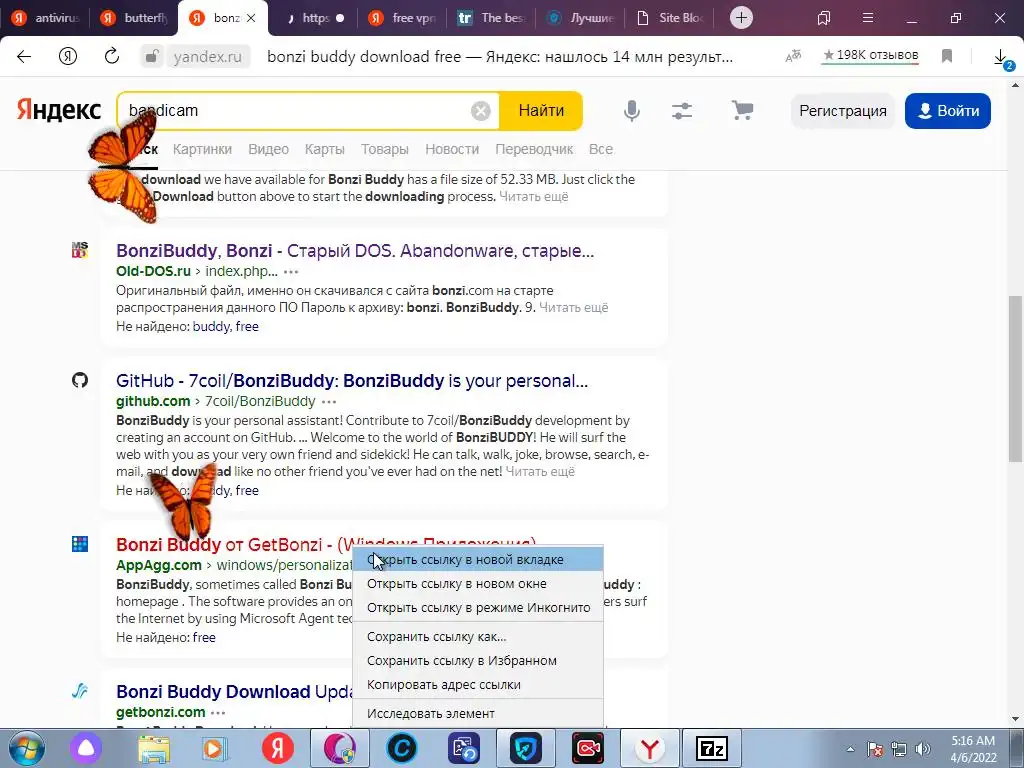Choose Открыть ссылку в режиме Инкогнито
This screenshot has width=1024, height=768.
[x=477, y=608]
